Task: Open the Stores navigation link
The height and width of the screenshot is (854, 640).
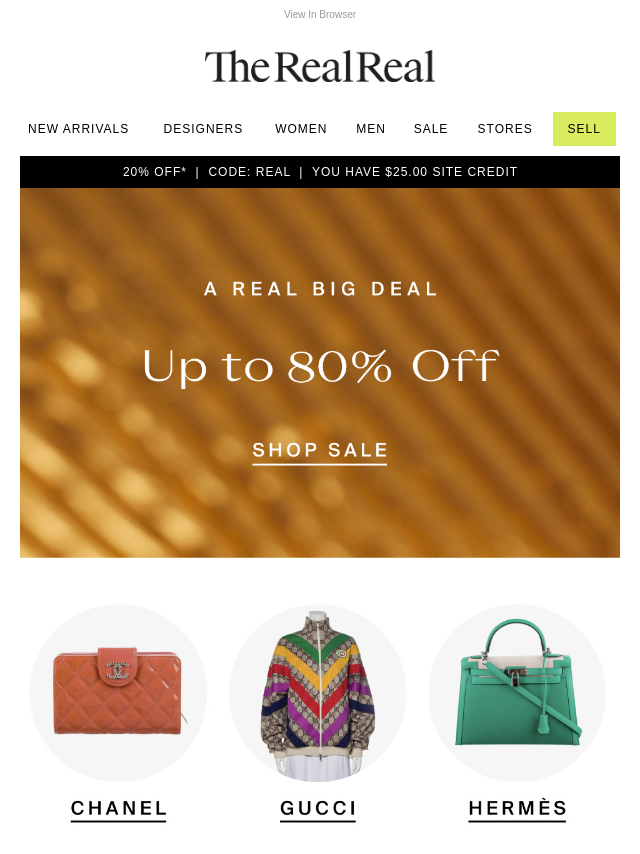Action: (504, 129)
